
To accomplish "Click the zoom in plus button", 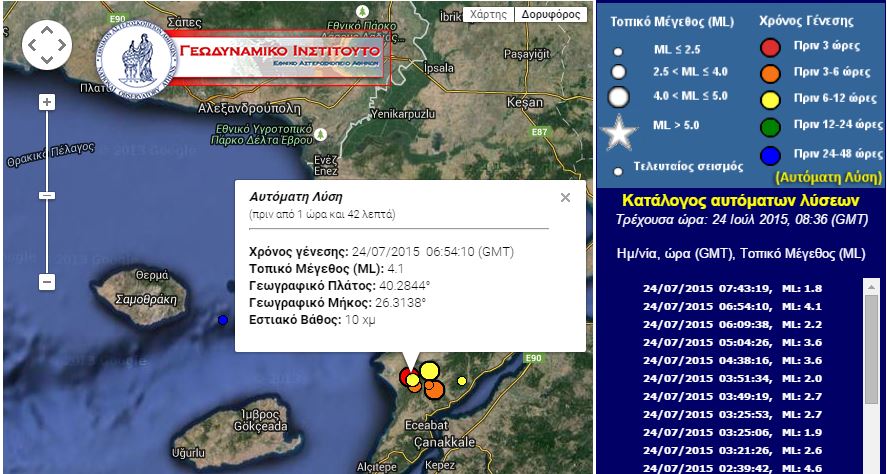I will point(46,102).
